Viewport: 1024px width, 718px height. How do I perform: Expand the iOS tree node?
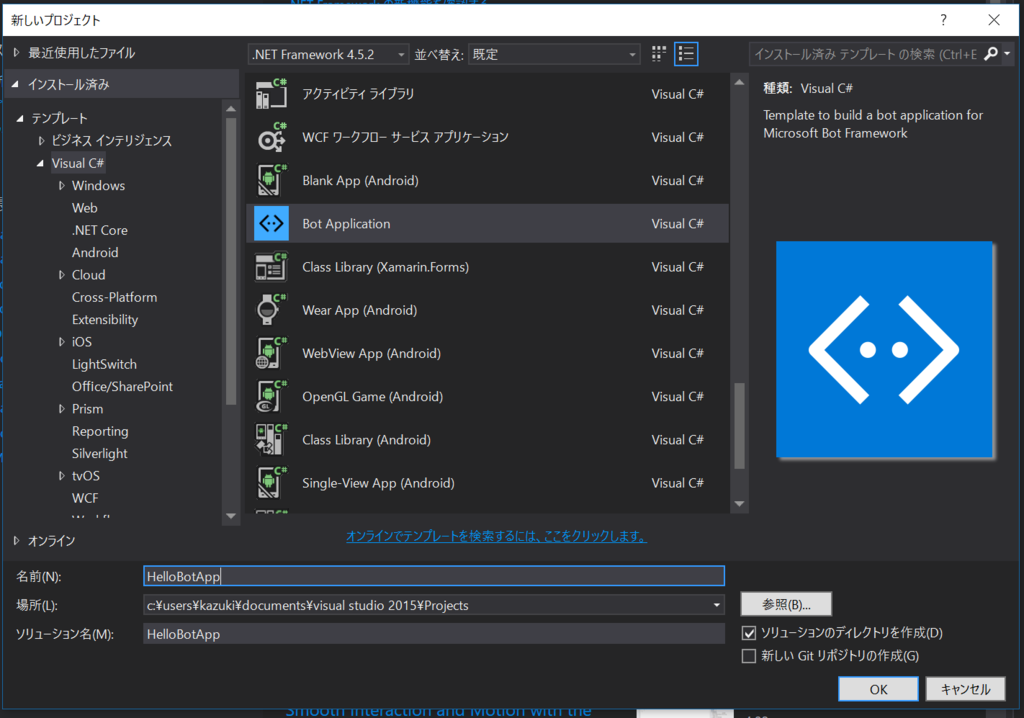point(61,342)
